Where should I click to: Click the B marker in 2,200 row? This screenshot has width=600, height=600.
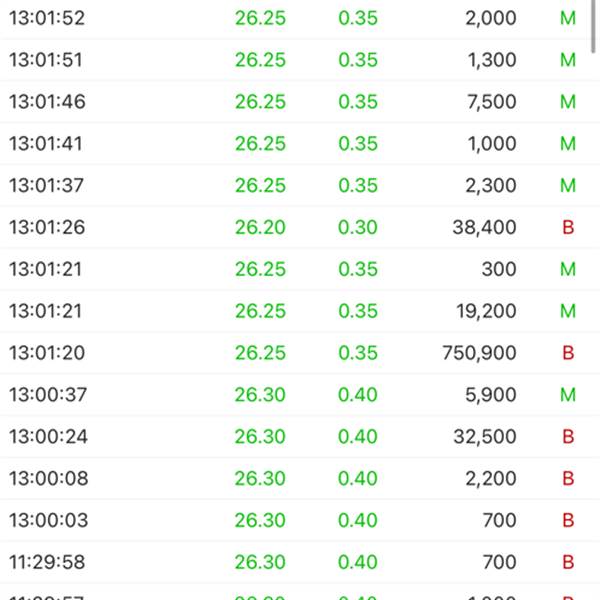[x=568, y=478]
